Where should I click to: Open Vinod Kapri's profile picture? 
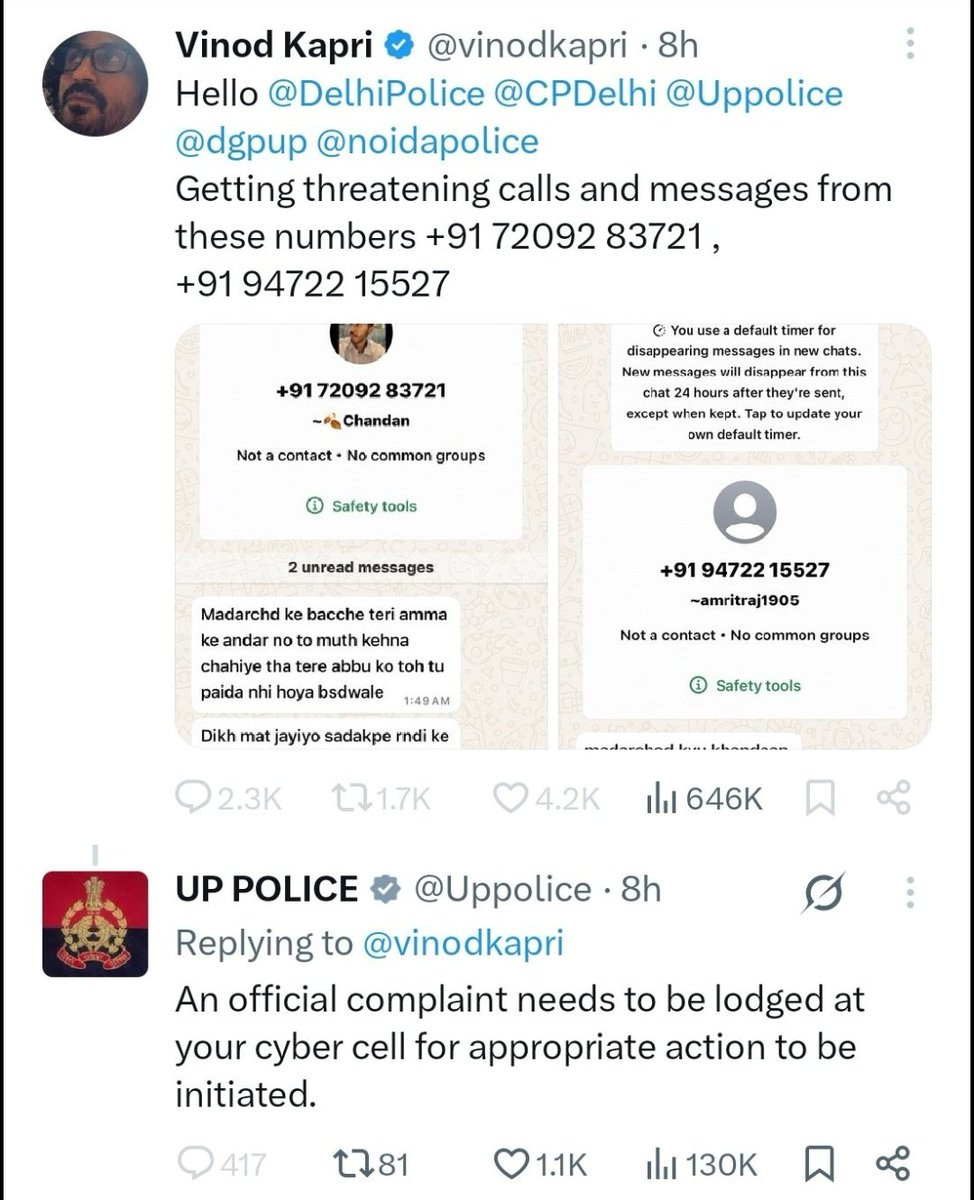(x=95, y=83)
